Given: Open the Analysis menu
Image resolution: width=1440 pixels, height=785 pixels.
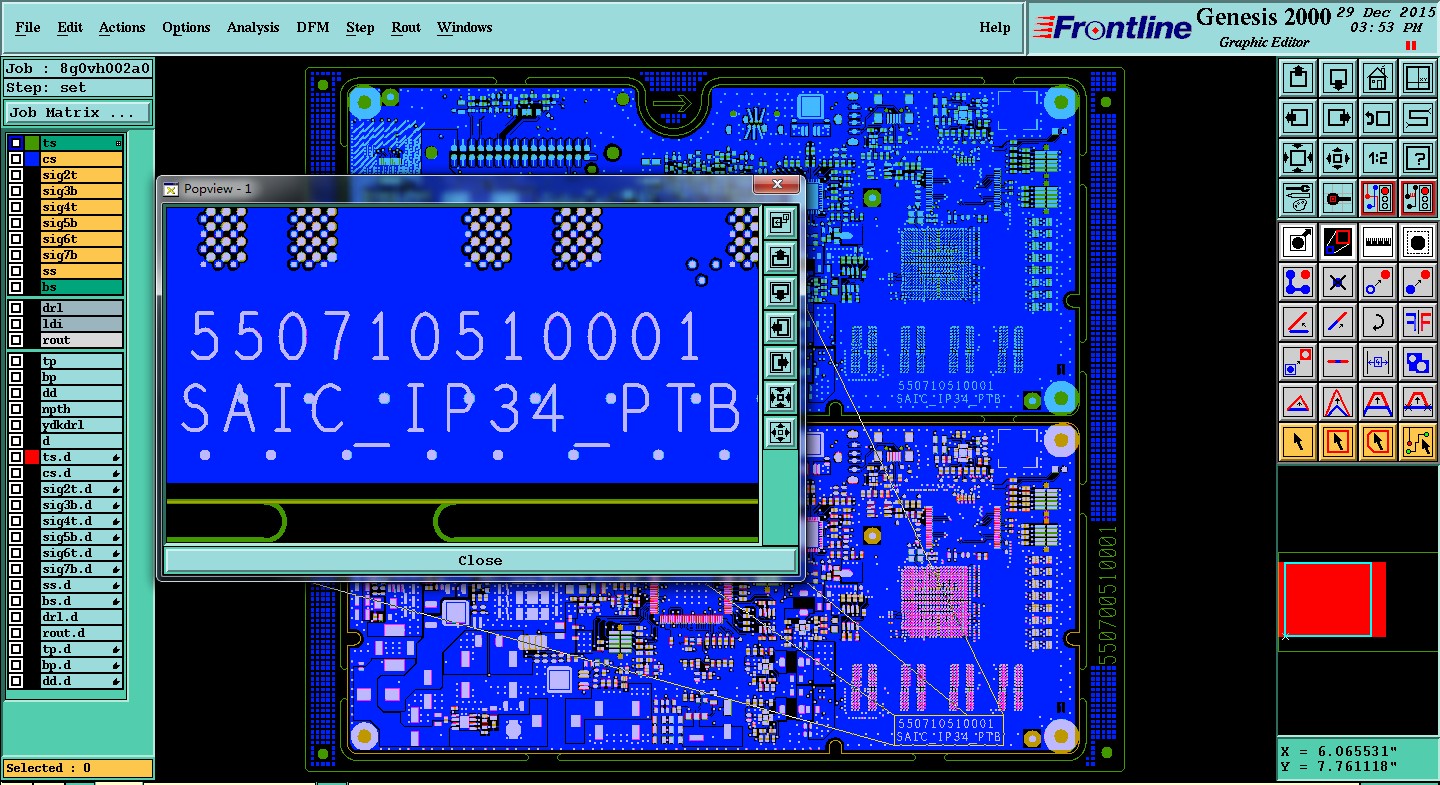Looking at the screenshot, I should click(x=253, y=27).
